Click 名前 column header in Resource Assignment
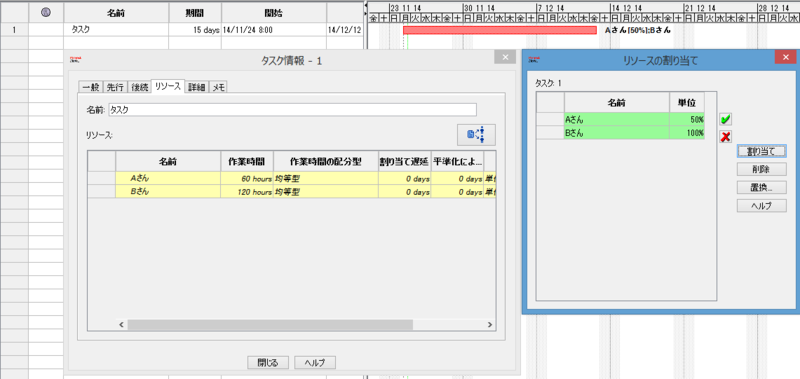 point(616,103)
